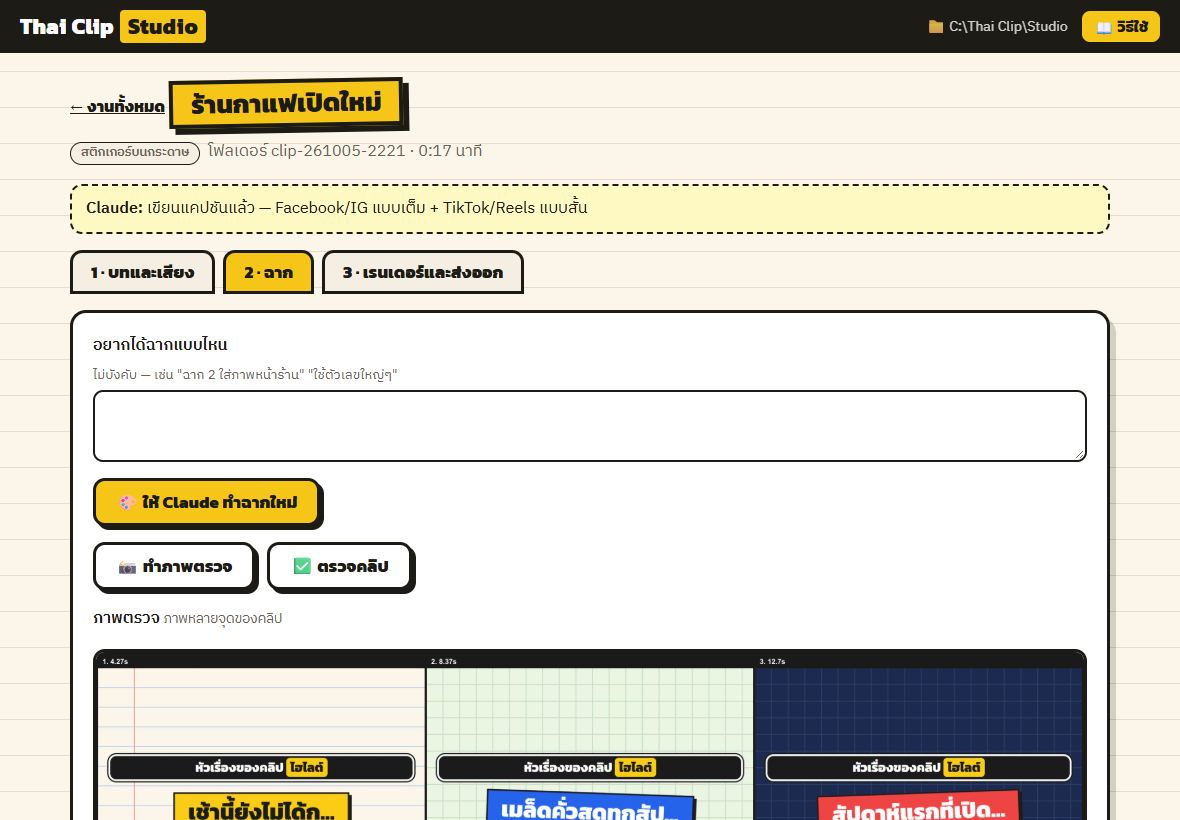
Task: Click the palette icon on Claude scene button
Action: pos(127,503)
